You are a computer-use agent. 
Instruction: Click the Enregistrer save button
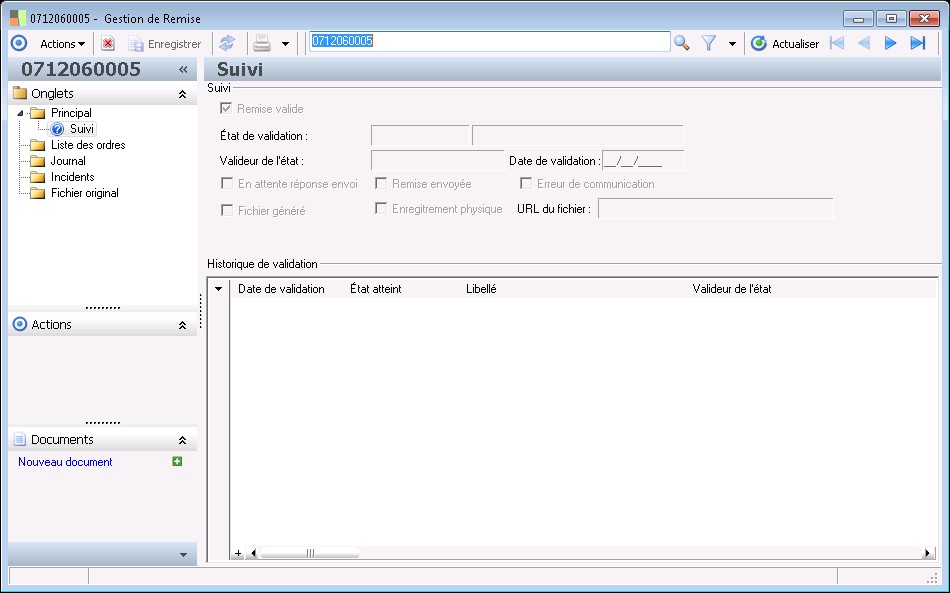(x=165, y=44)
